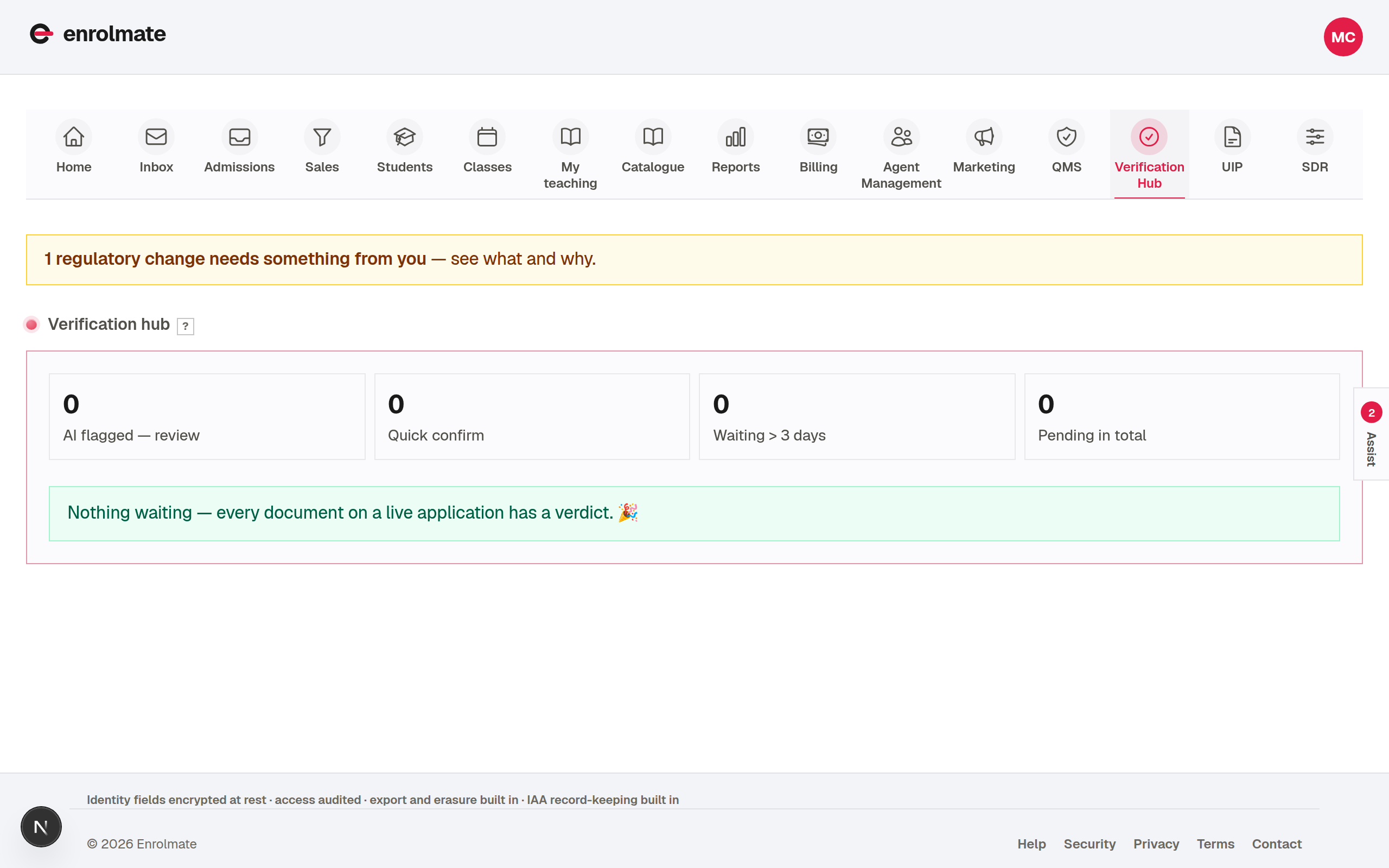Screen dimensions: 1389x868
Task: Open Classes calendar icon
Action: [487, 137]
